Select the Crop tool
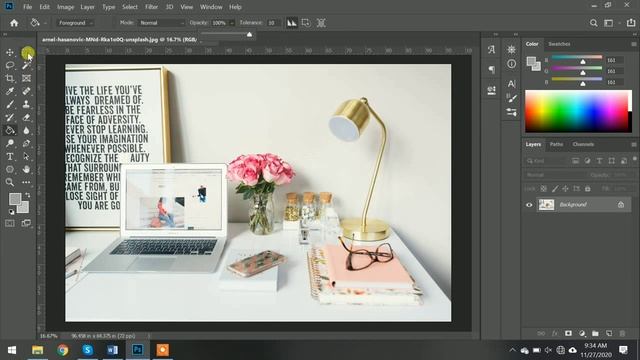Screen dimensions: 640x360 [10, 78]
